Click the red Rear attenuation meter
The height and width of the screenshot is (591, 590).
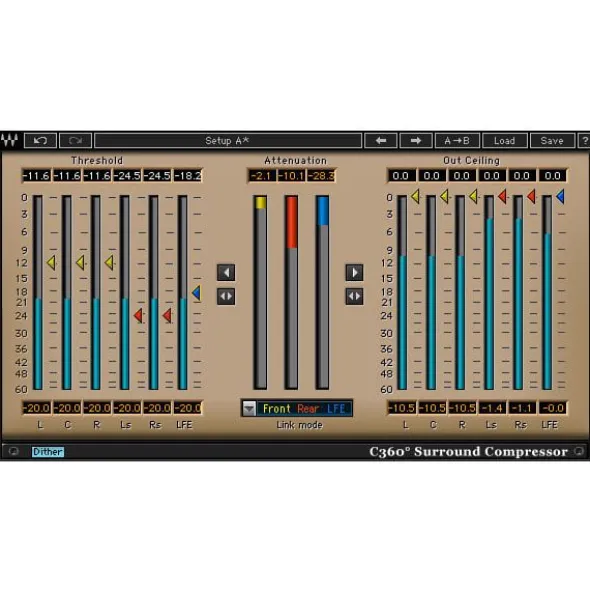pyautogui.click(x=291, y=292)
